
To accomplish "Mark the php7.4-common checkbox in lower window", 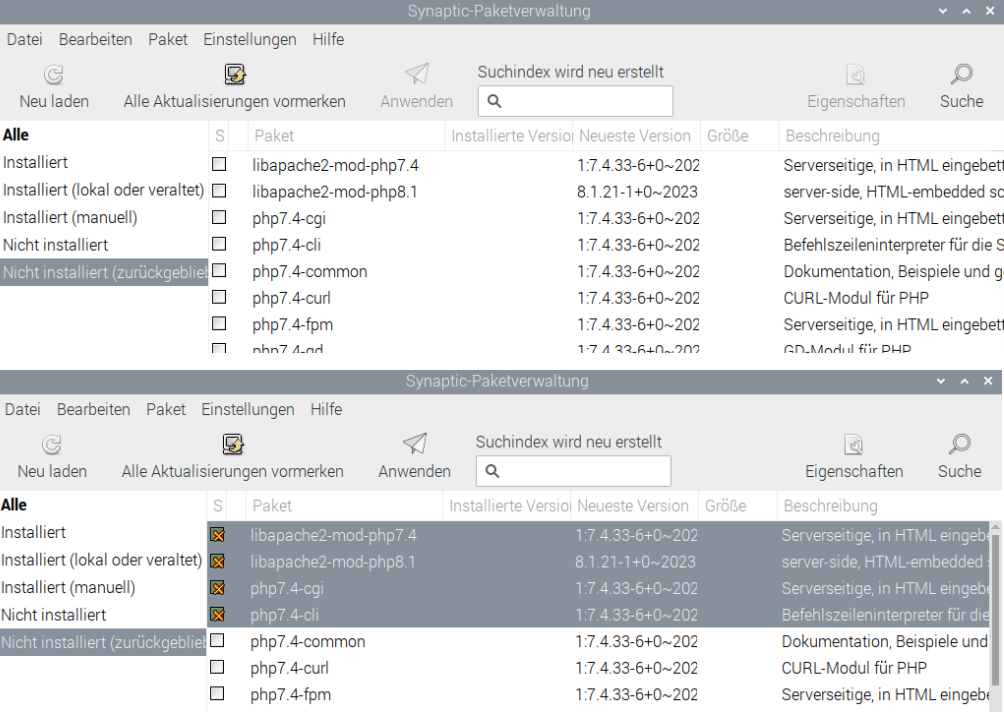I will coord(217,641).
